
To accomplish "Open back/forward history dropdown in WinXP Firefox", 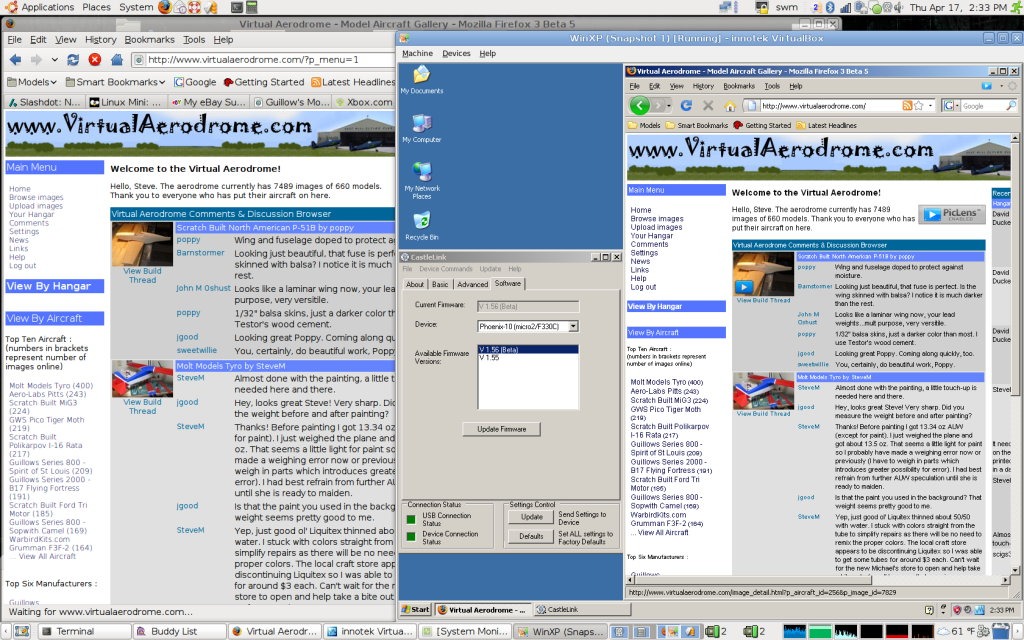I will (668, 104).
